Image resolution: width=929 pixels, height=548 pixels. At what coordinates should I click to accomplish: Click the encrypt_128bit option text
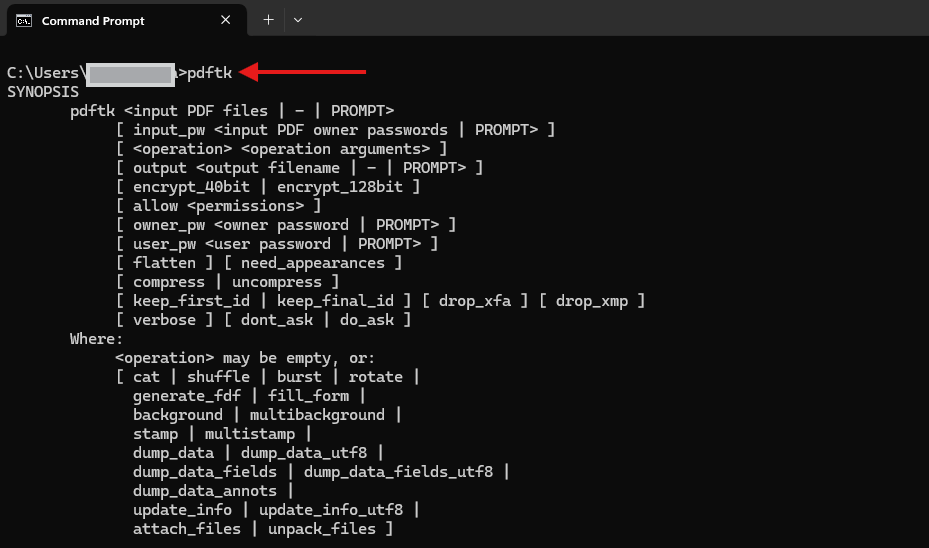339,187
